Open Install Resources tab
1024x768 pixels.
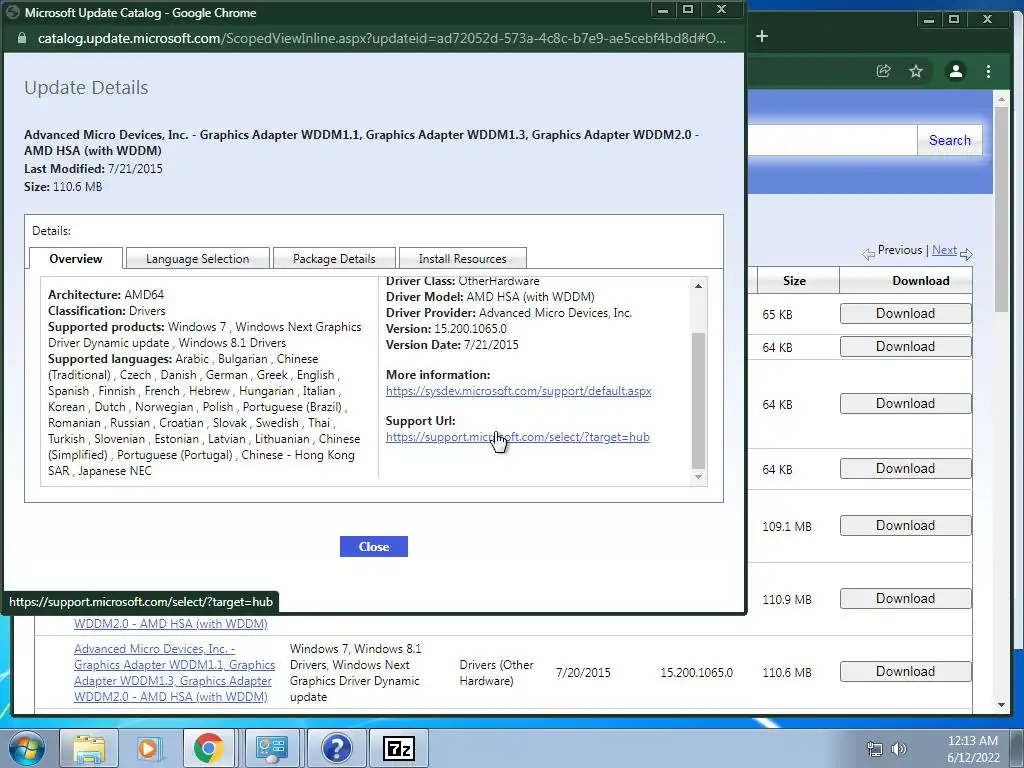tap(462, 259)
